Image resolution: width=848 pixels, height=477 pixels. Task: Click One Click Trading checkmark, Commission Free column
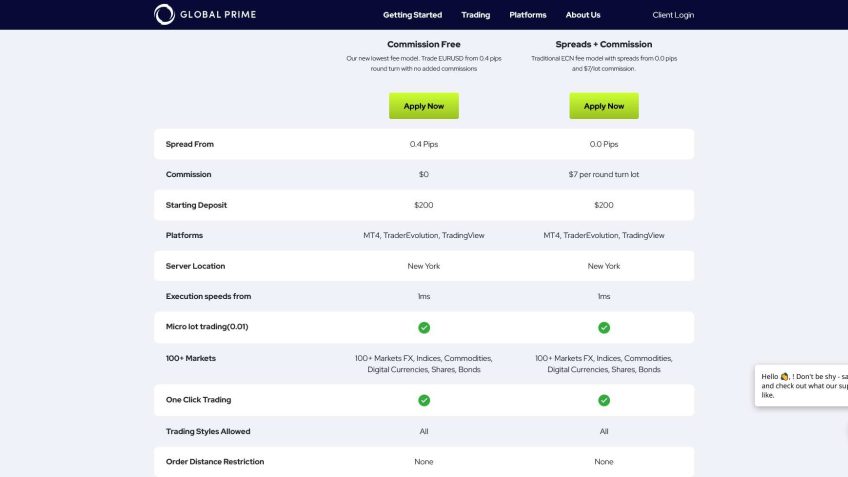424,400
